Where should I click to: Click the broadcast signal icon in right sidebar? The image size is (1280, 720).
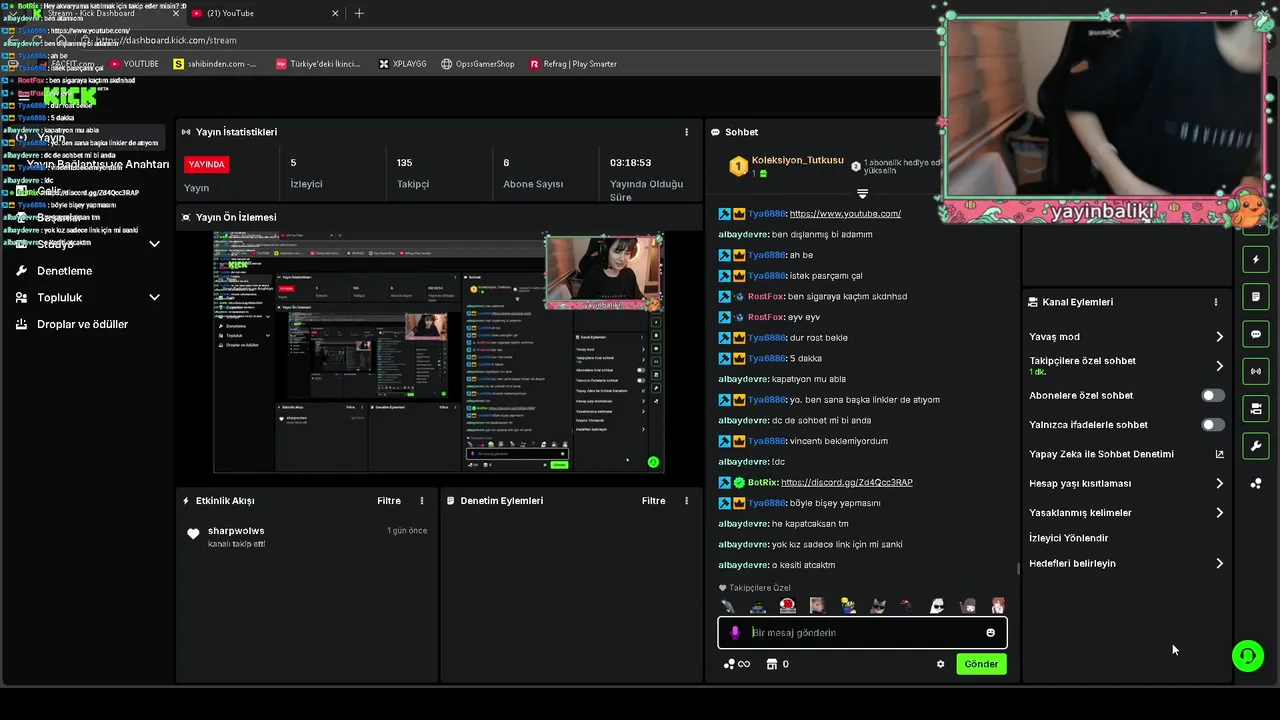pos(1256,371)
